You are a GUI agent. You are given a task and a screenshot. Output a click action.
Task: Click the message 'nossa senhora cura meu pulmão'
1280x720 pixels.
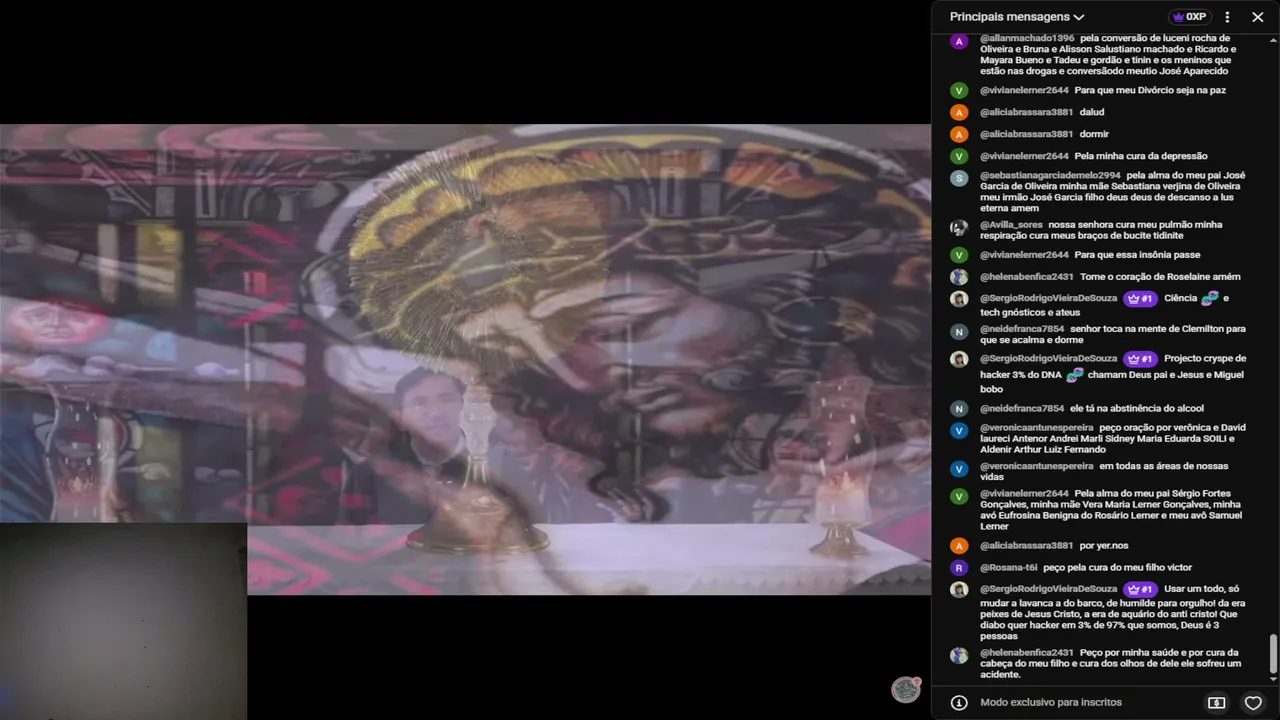(x=1101, y=230)
